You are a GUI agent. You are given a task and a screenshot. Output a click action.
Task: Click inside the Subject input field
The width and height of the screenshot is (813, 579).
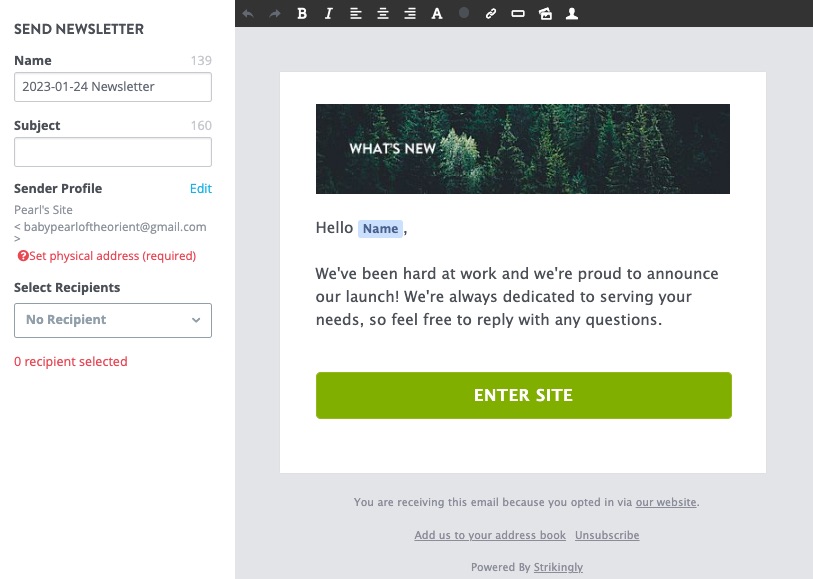112,151
